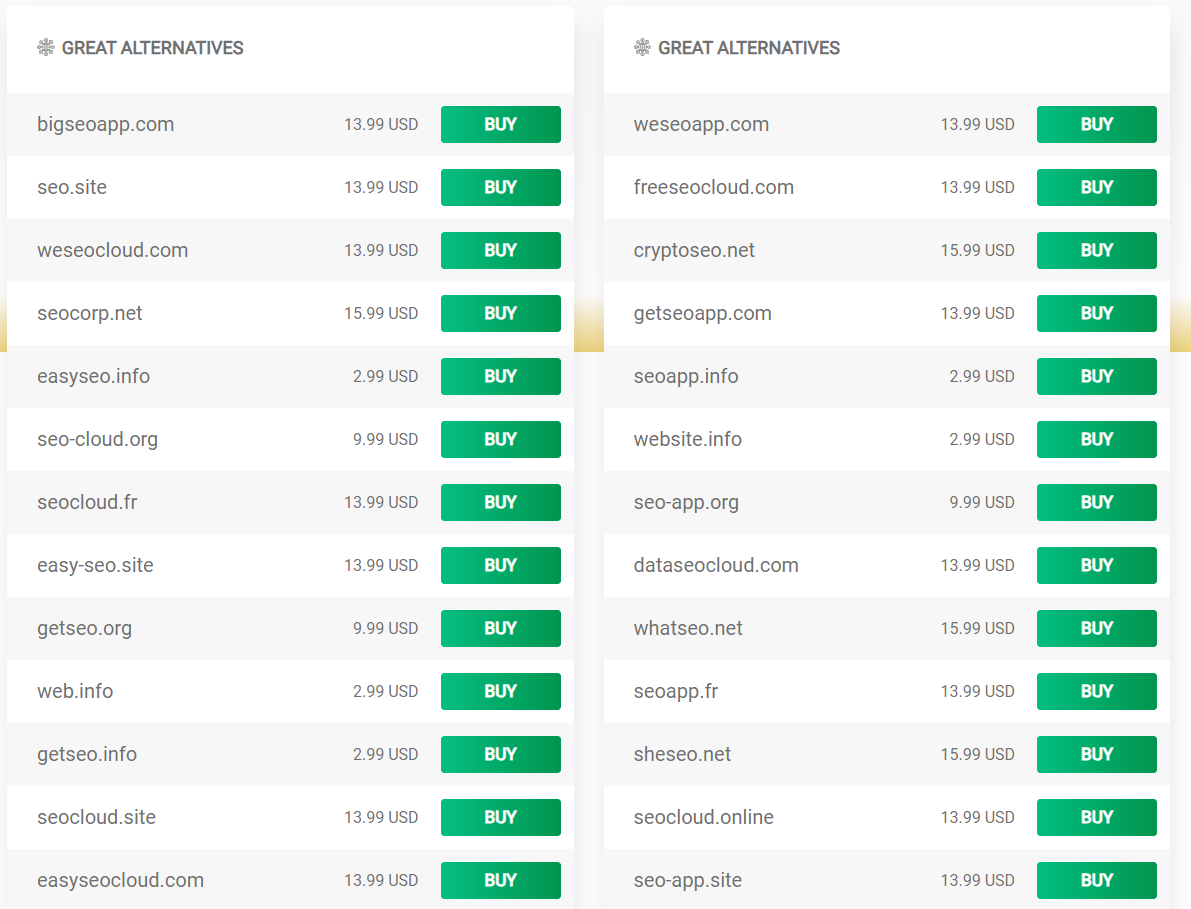This screenshot has height=909, width=1191.
Task: Click BUY for seo.site
Action: click(x=500, y=187)
